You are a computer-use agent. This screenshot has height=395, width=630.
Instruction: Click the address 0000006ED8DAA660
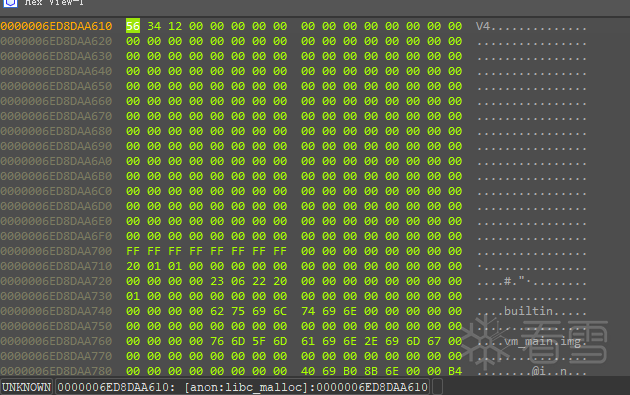(56, 101)
